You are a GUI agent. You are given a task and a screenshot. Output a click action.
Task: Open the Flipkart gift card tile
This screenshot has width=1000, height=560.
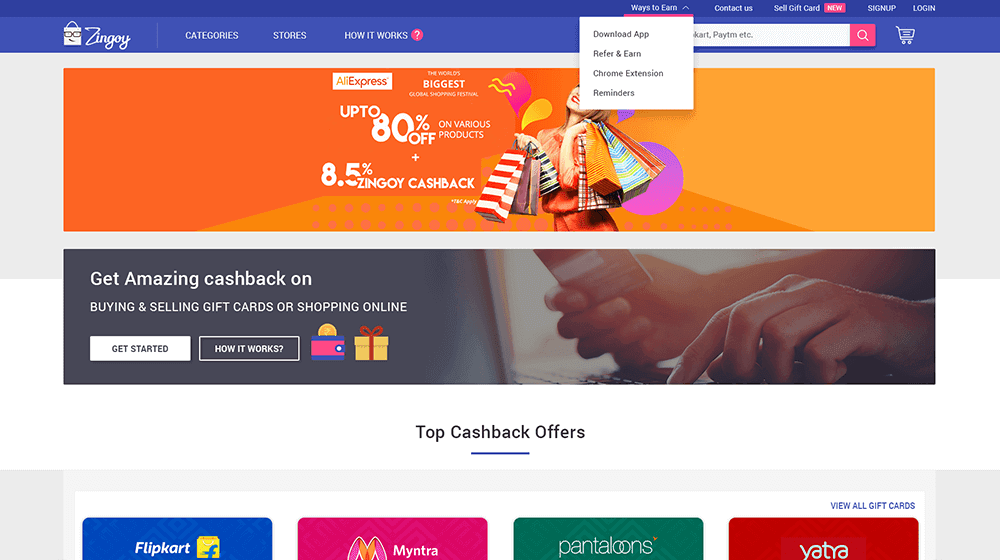coord(177,539)
